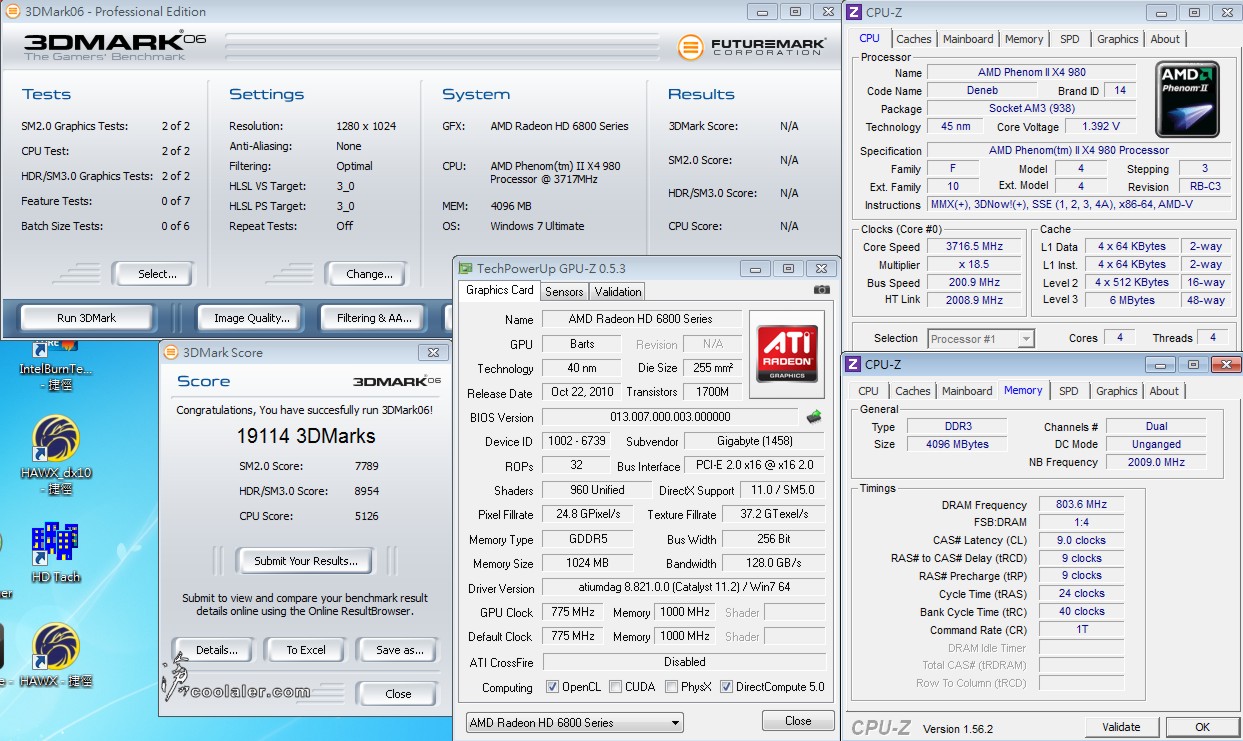Open Caches tab in the CPU-Z processor window
The width and height of the screenshot is (1243, 741).
(x=914, y=39)
